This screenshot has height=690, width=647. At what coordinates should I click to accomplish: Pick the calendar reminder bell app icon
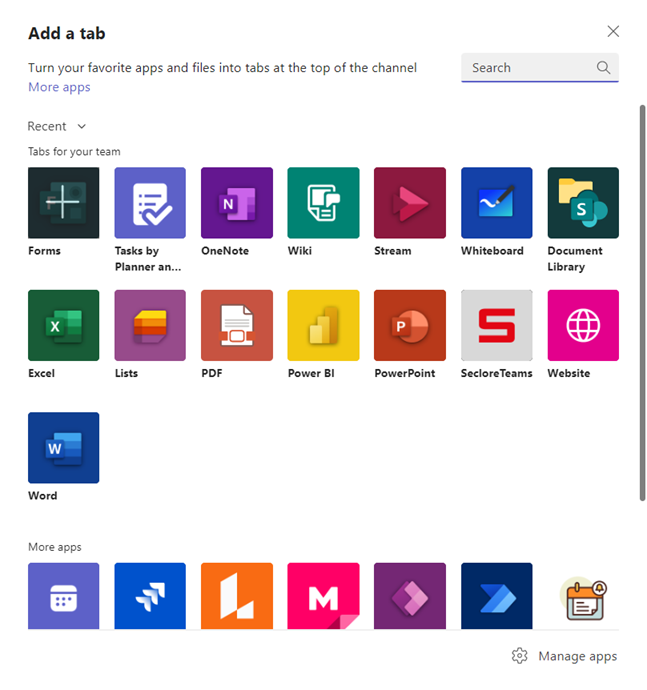pyautogui.click(x=583, y=596)
